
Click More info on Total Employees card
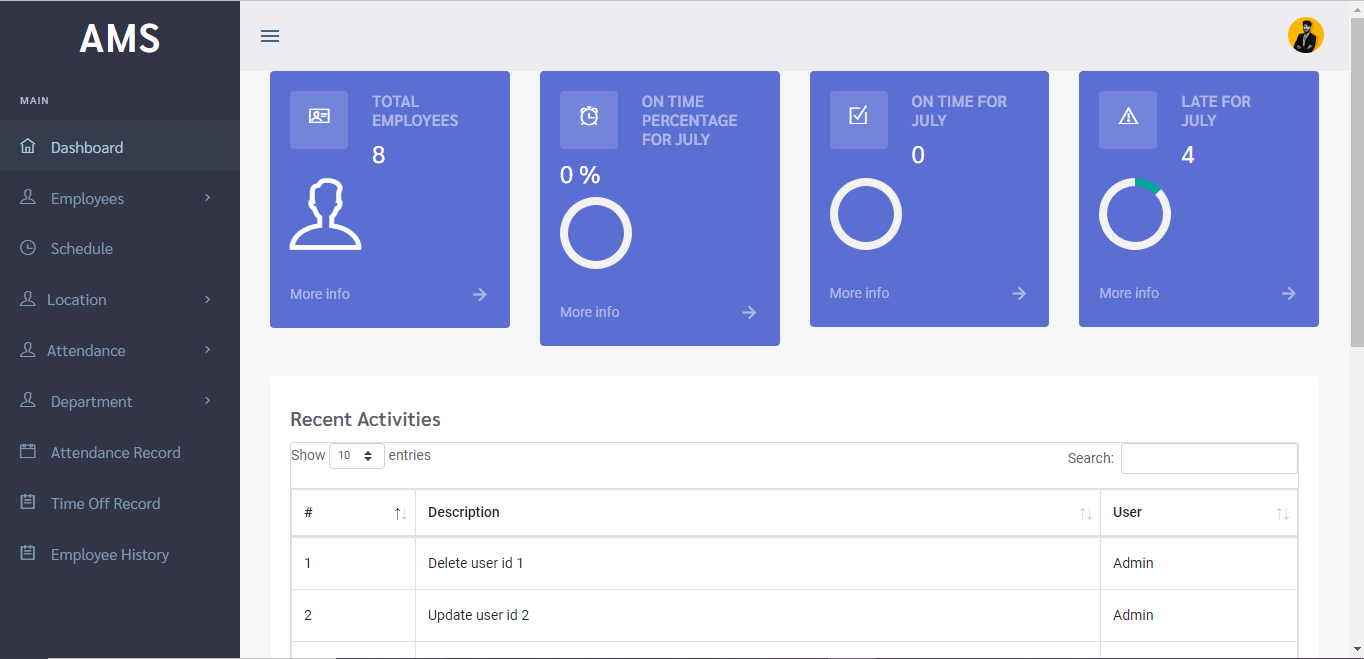pyautogui.click(x=320, y=294)
